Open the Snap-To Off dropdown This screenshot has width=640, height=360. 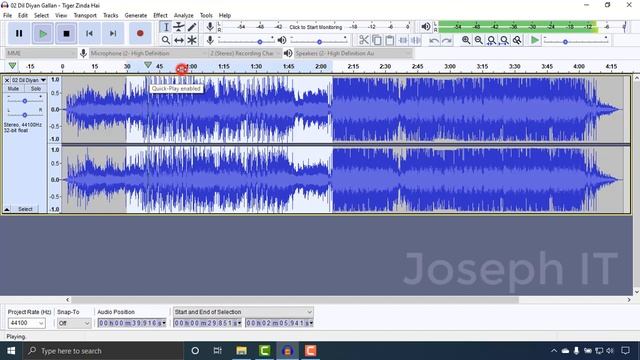point(74,323)
